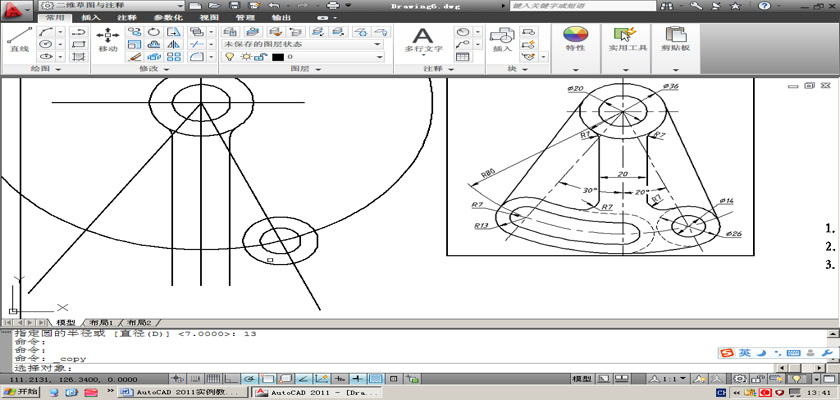Open the unsaved layer state (未保存的图层状态) dropdown
Viewport: 840px width, 400px height.
click(302, 44)
